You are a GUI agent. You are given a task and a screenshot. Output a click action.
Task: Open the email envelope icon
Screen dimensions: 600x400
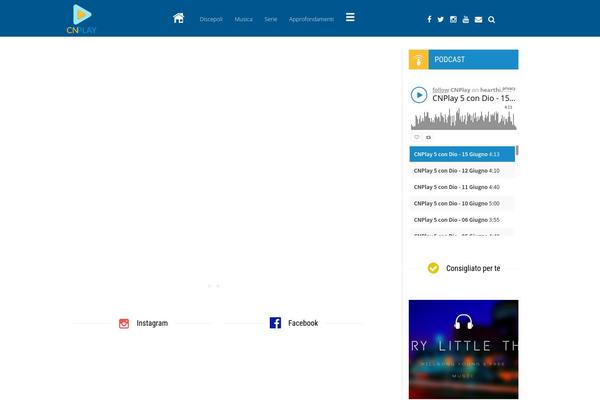click(x=478, y=20)
